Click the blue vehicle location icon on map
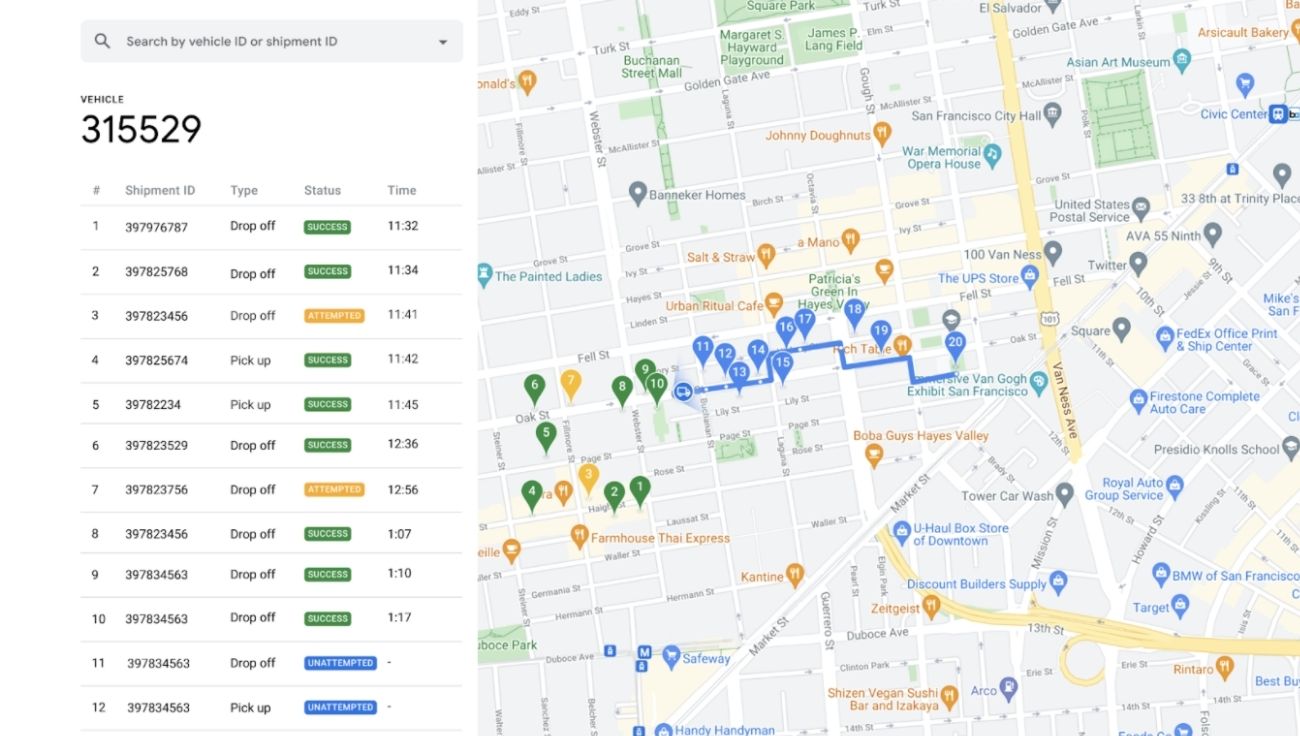Viewport: 1300px width, 736px height. pyautogui.click(x=683, y=392)
